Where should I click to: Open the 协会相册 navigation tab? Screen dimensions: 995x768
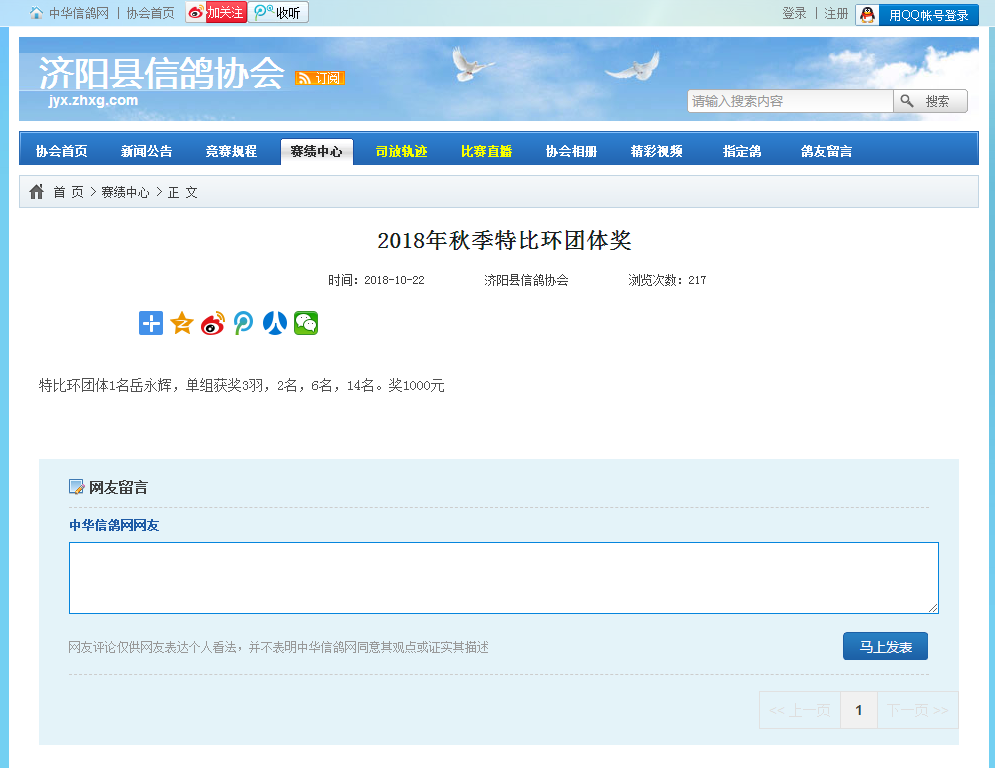(x=572, y=151)
